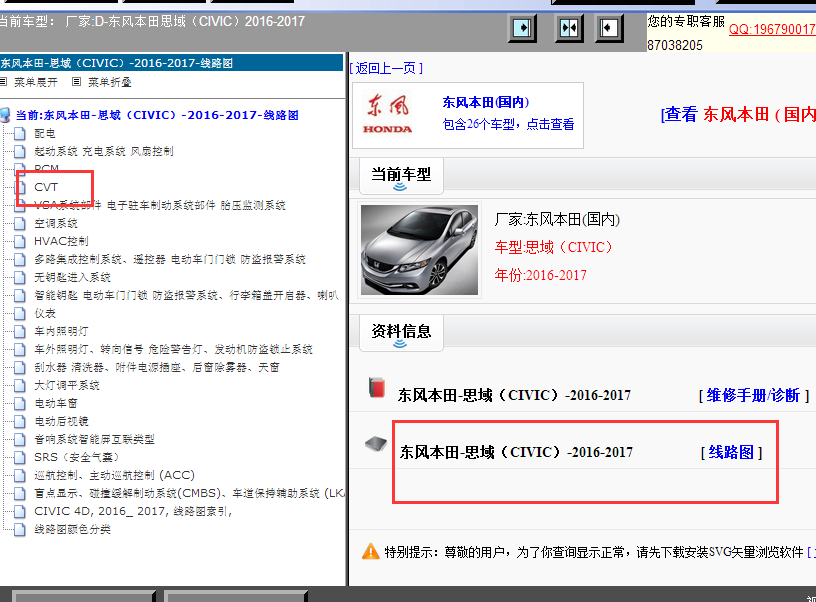Open the HVAC控制 item
816x602 pixels.
61,241
